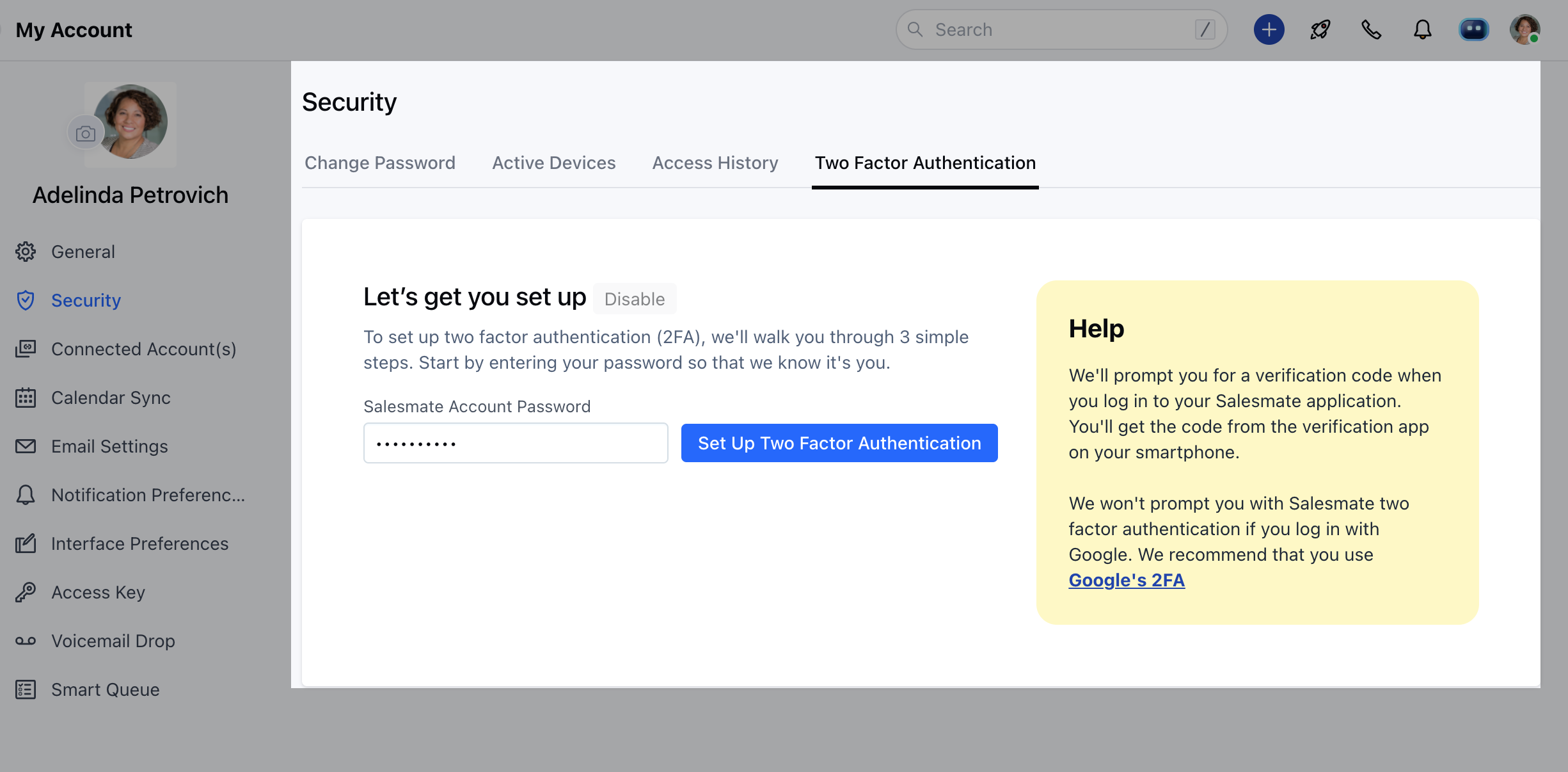Click the chatbot assistant icon in the header

point(1473,29)
